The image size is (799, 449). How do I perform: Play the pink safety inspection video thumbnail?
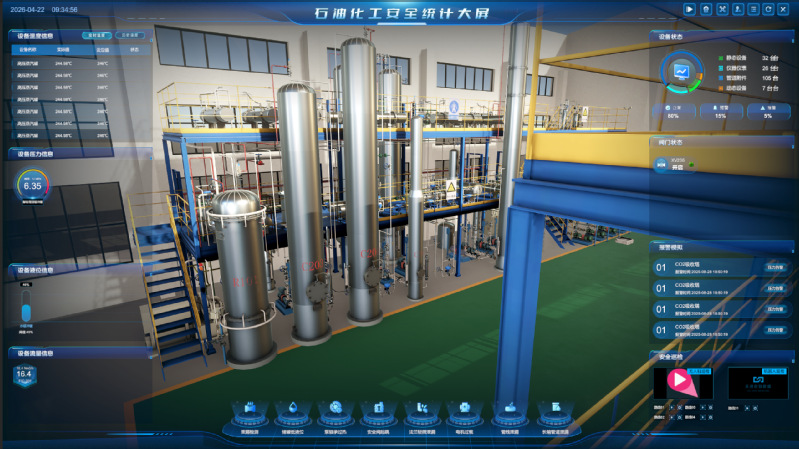click(x=683, y=383)
